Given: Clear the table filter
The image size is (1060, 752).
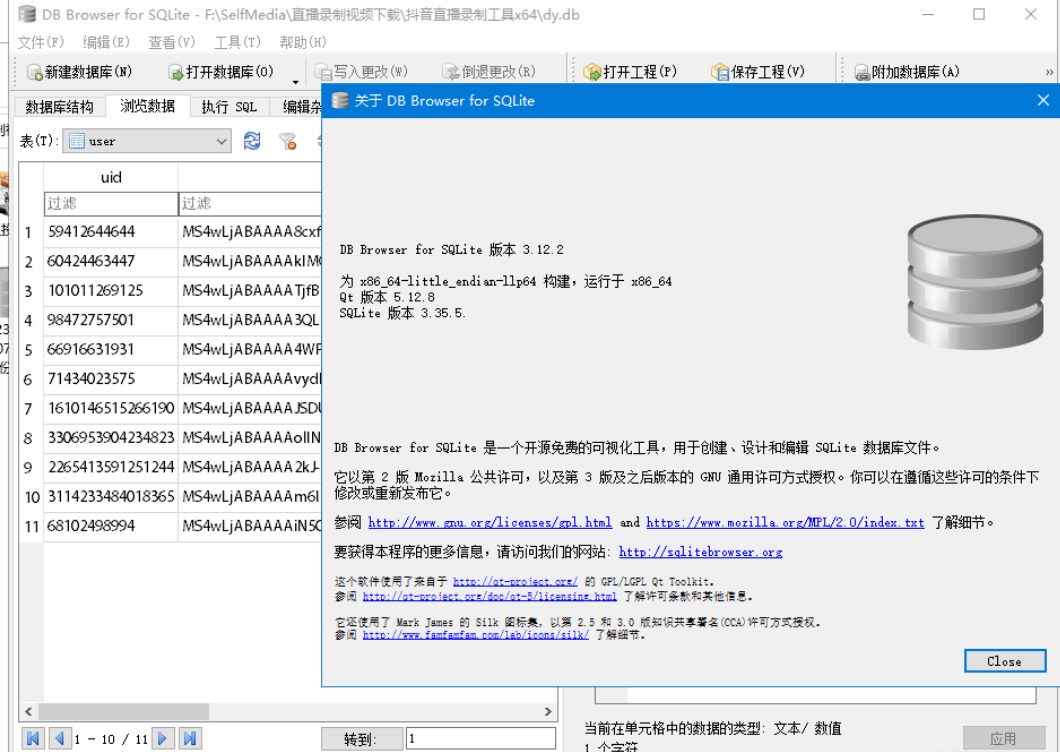Looking at the screenshot, I should pos(287,141).
